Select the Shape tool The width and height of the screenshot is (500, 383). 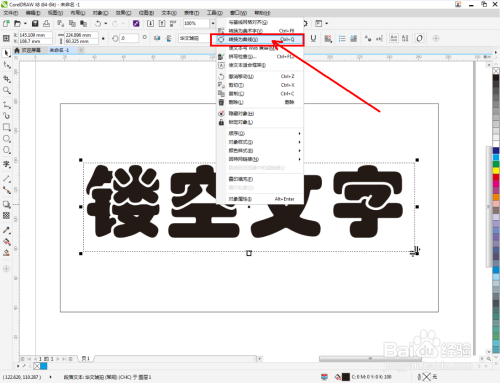click(6, 65)
